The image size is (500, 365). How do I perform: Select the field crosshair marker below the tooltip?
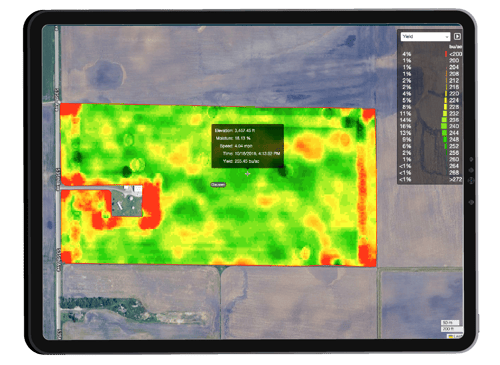[x=247, y=173]
